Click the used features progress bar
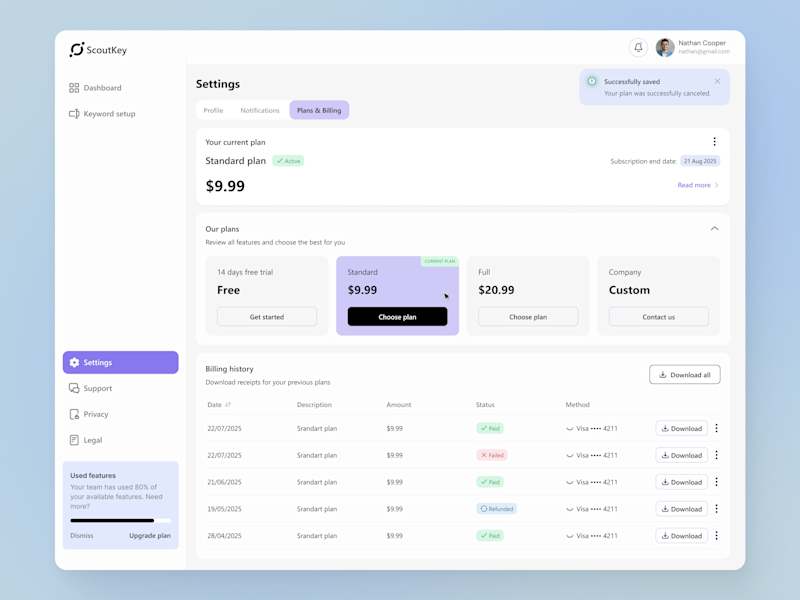Image resolution: width=800 pixels, height=600 pixels. click(120, 520)
